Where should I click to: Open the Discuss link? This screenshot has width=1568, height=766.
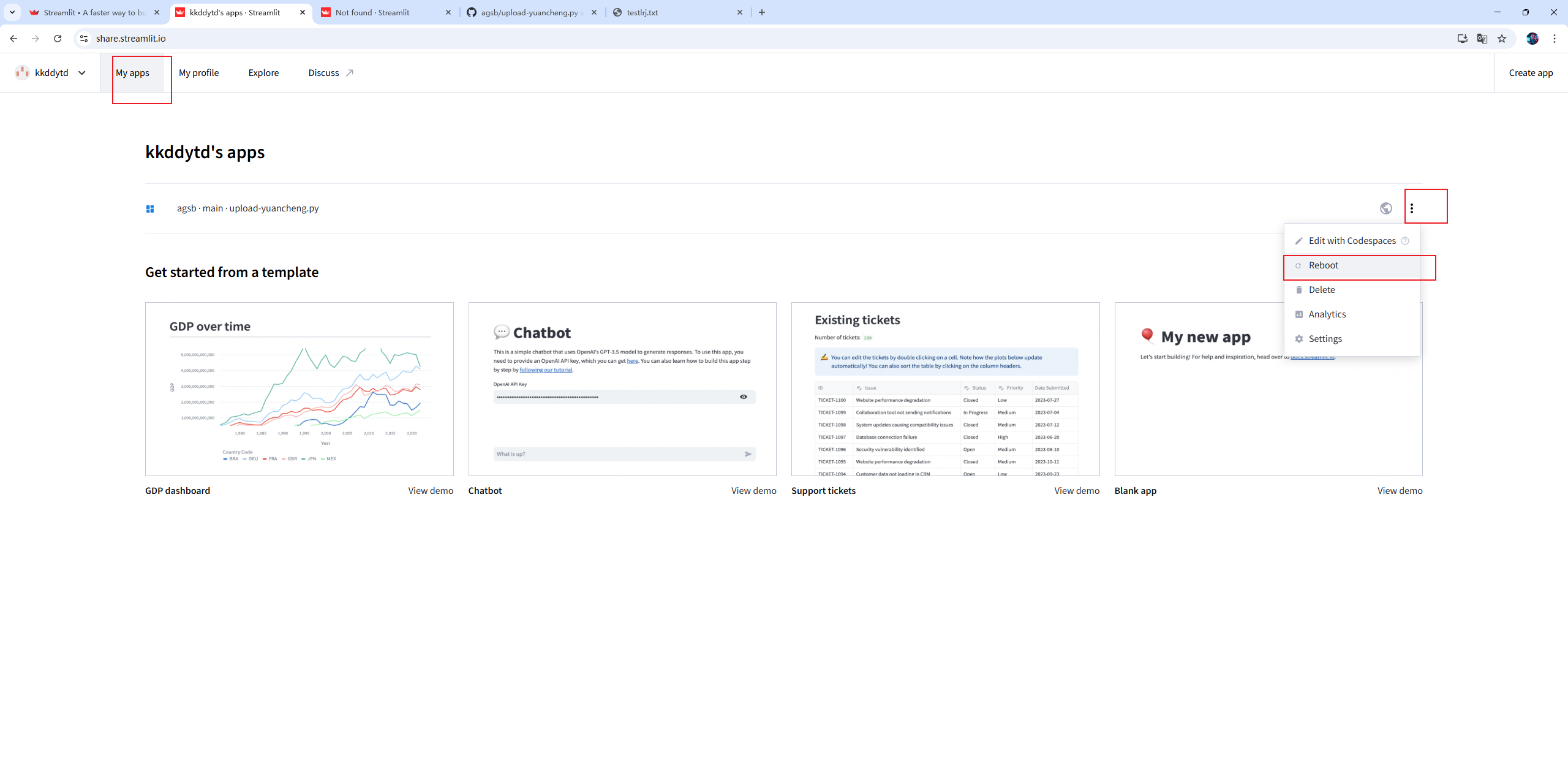coord(331,73)
